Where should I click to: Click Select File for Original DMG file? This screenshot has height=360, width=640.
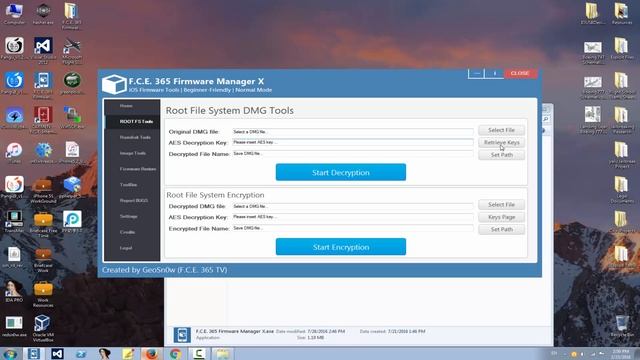pos(501,130)
